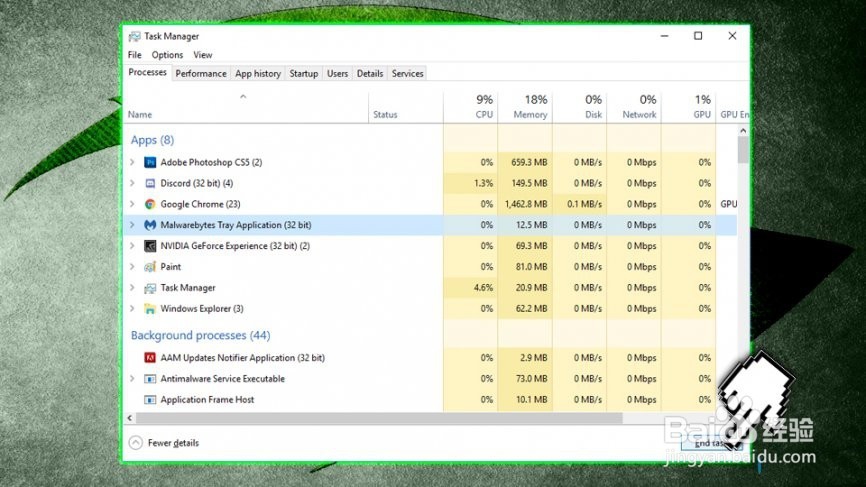Click the Google Chrome icon
The image size is (866, 487).
pos(150,204)
